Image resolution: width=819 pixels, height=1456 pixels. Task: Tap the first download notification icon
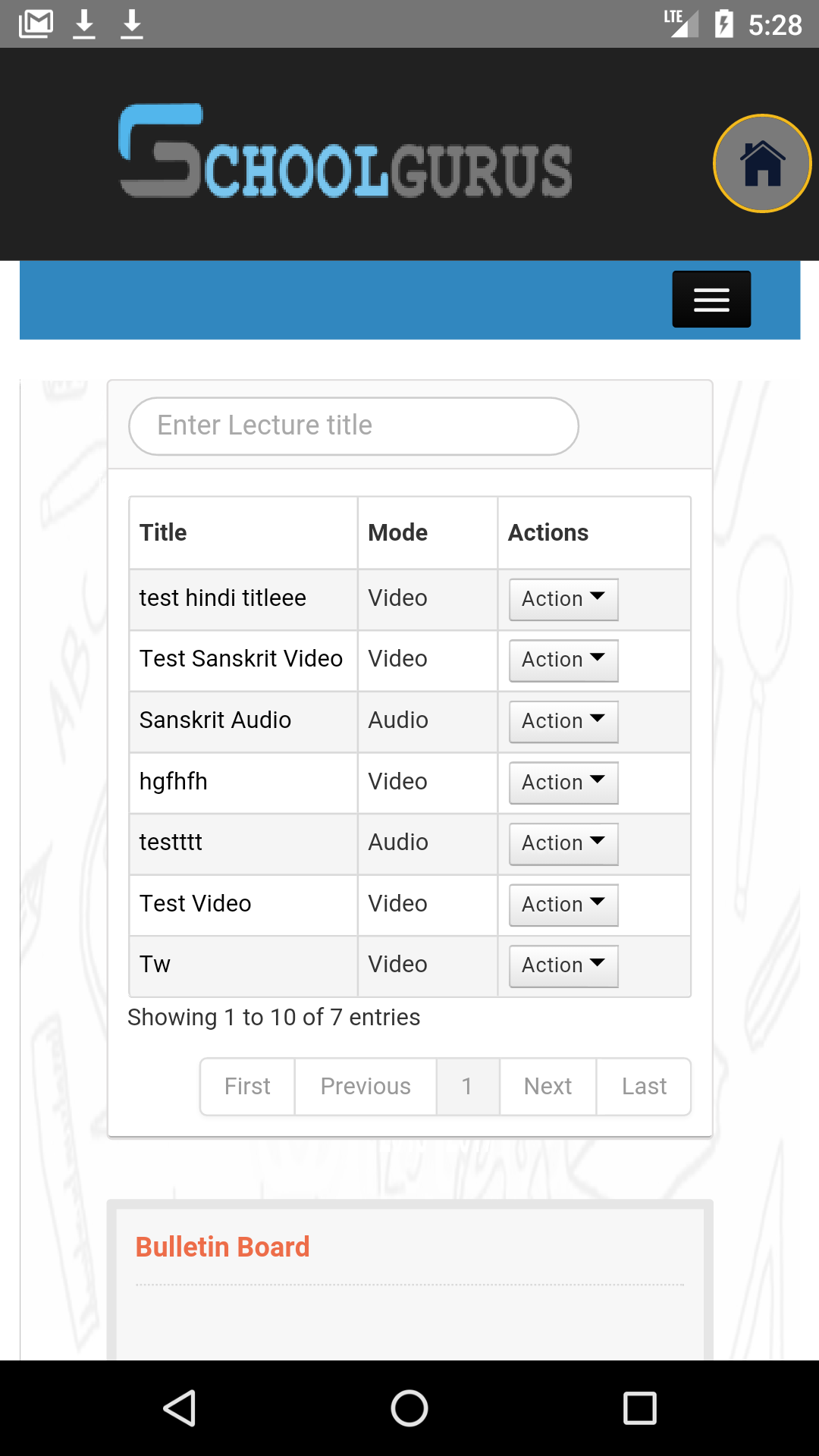84,24
